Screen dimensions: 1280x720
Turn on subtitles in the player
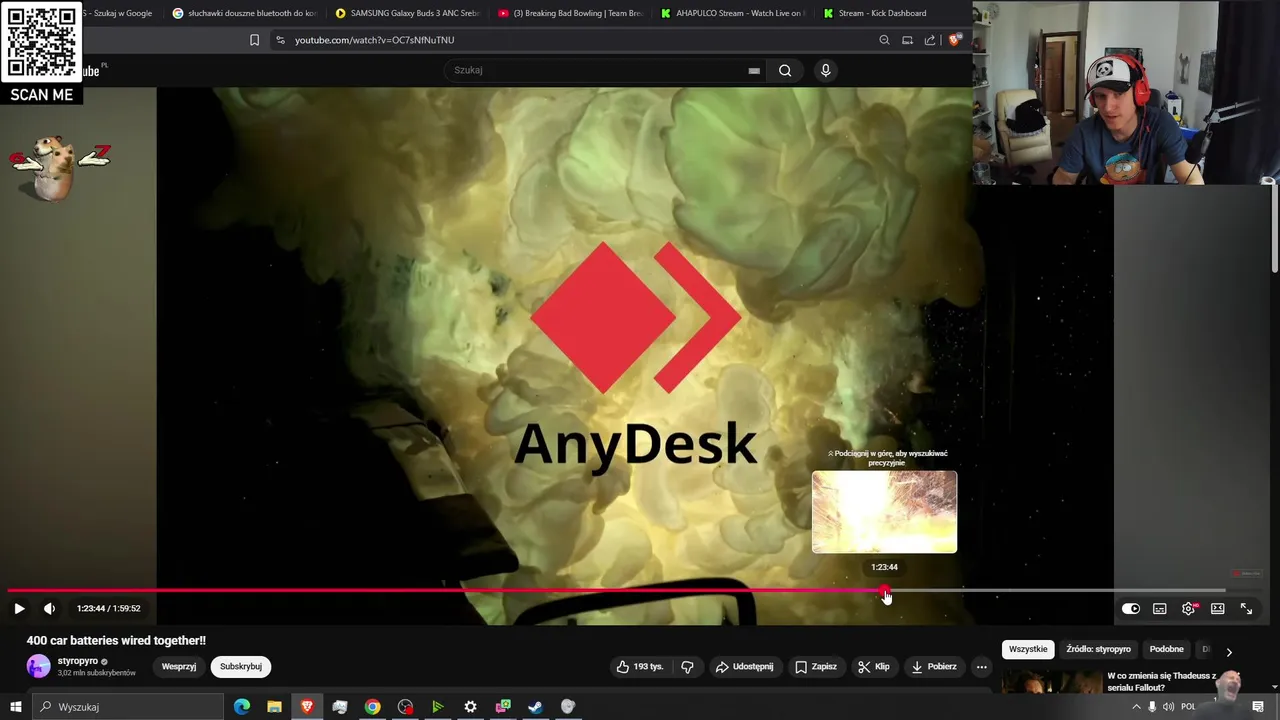[1160, 608]
